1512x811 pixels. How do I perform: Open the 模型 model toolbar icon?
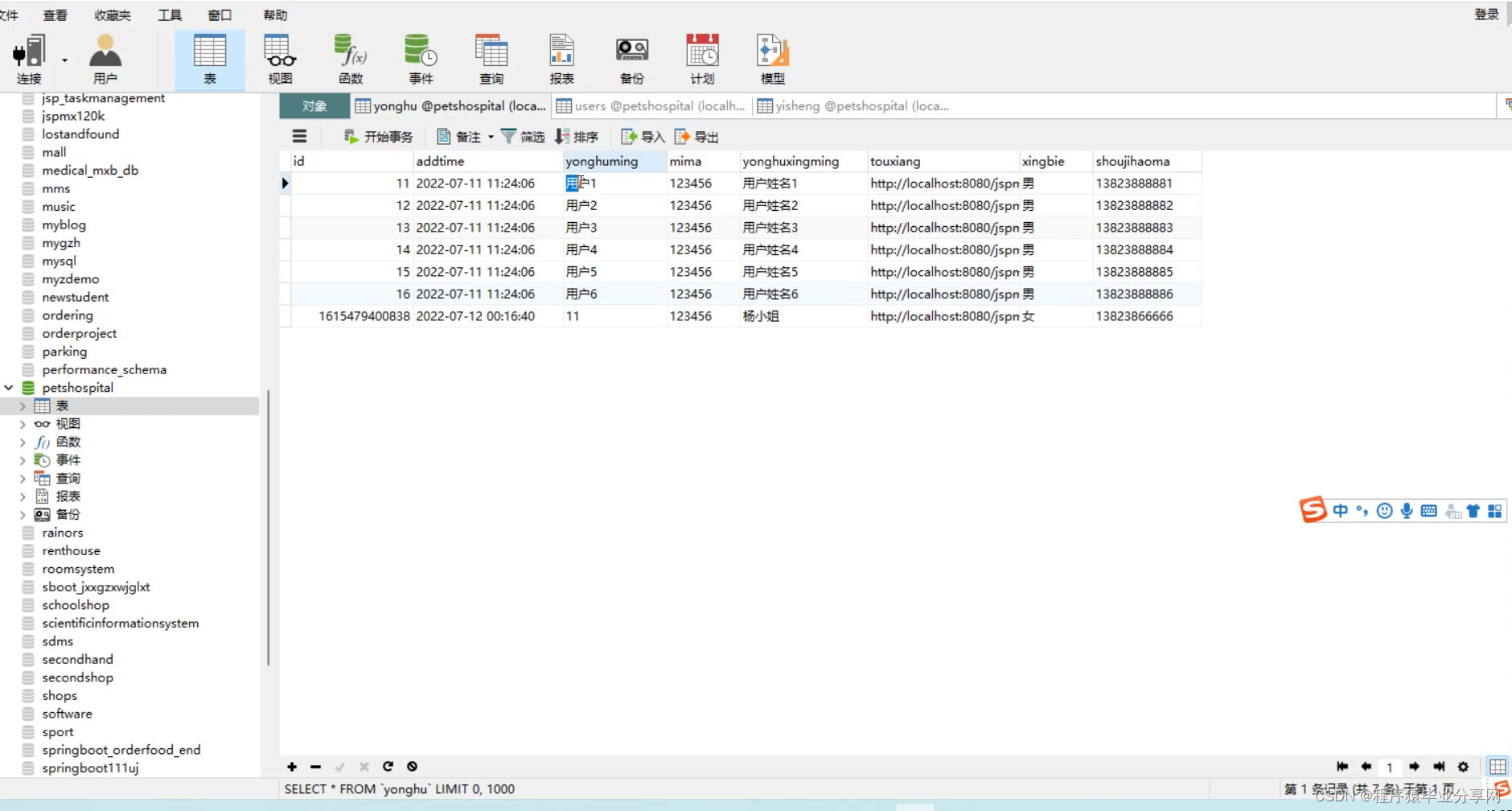(x=773, y=59)
